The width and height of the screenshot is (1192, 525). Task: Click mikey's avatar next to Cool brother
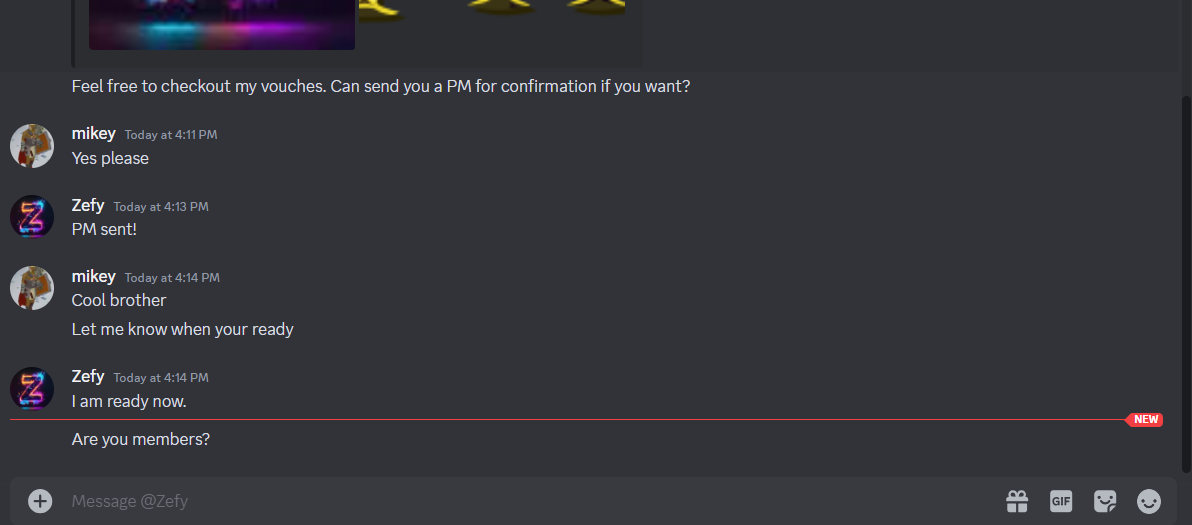[x=32, y=288]
